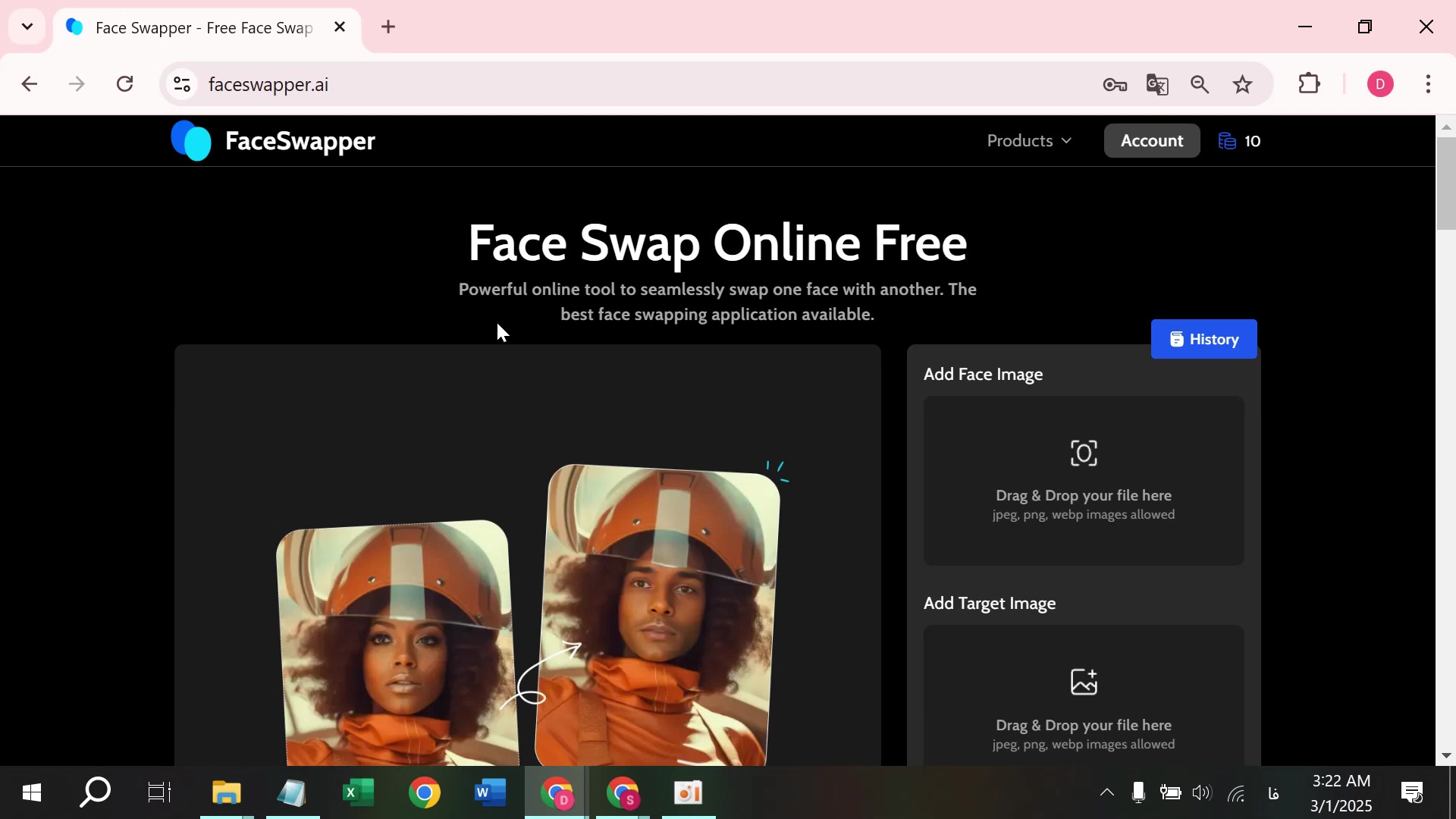
Task: Click the scrollbar up arrow
Action: (x=1446, y=127)
